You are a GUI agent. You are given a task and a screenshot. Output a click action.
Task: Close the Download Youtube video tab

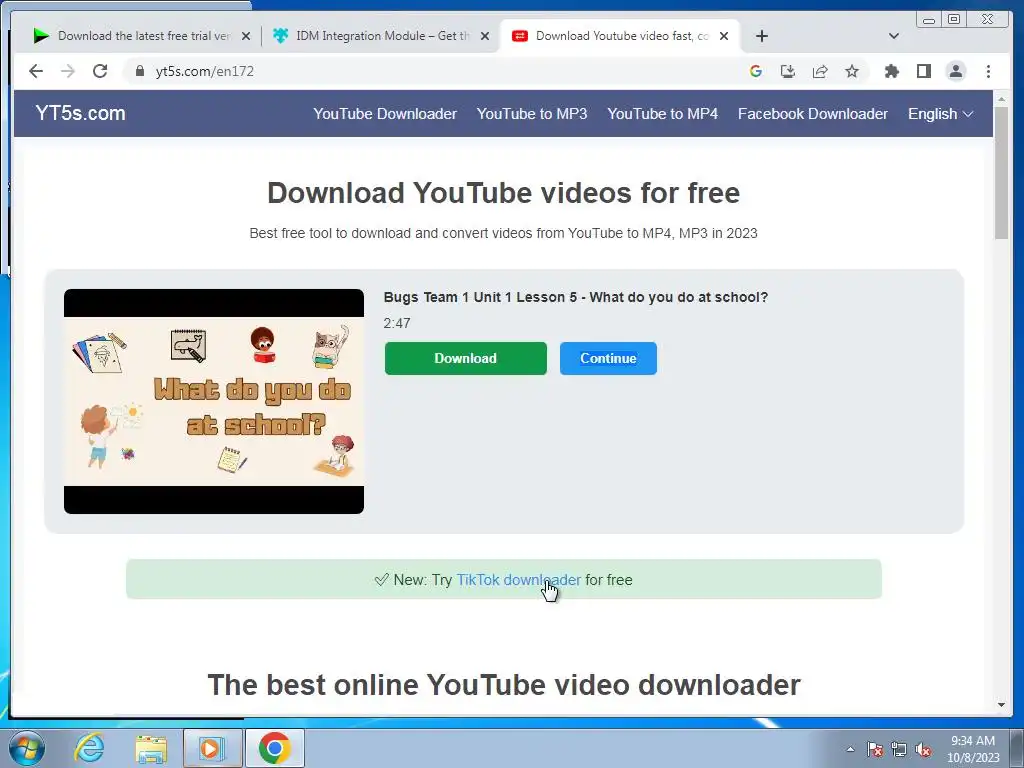pos(724,36)
